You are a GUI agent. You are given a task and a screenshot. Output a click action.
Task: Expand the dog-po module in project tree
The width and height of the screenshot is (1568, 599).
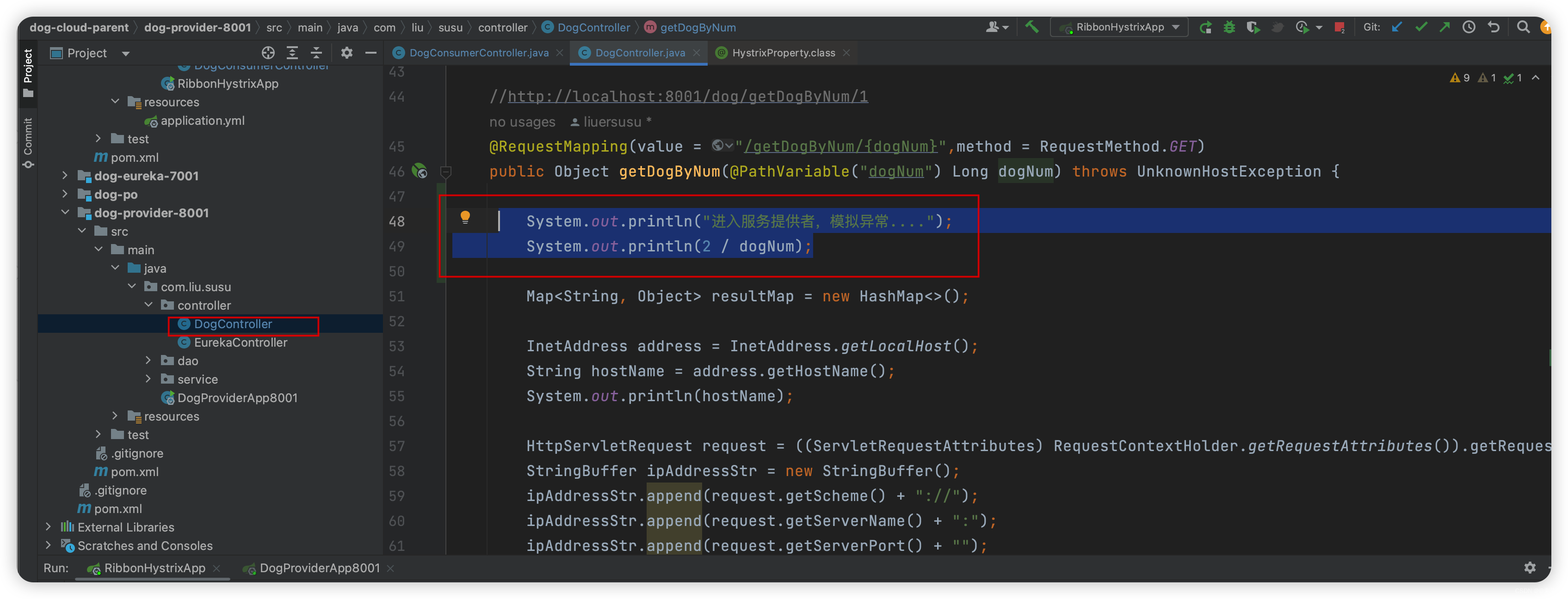tap(63, 194)
